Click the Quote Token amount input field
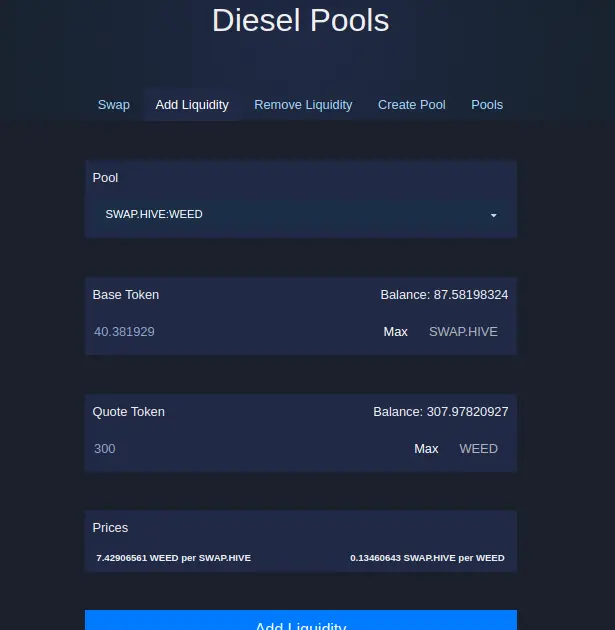The height and width of the screenshot is (630, 615). [x=248, y=449]
